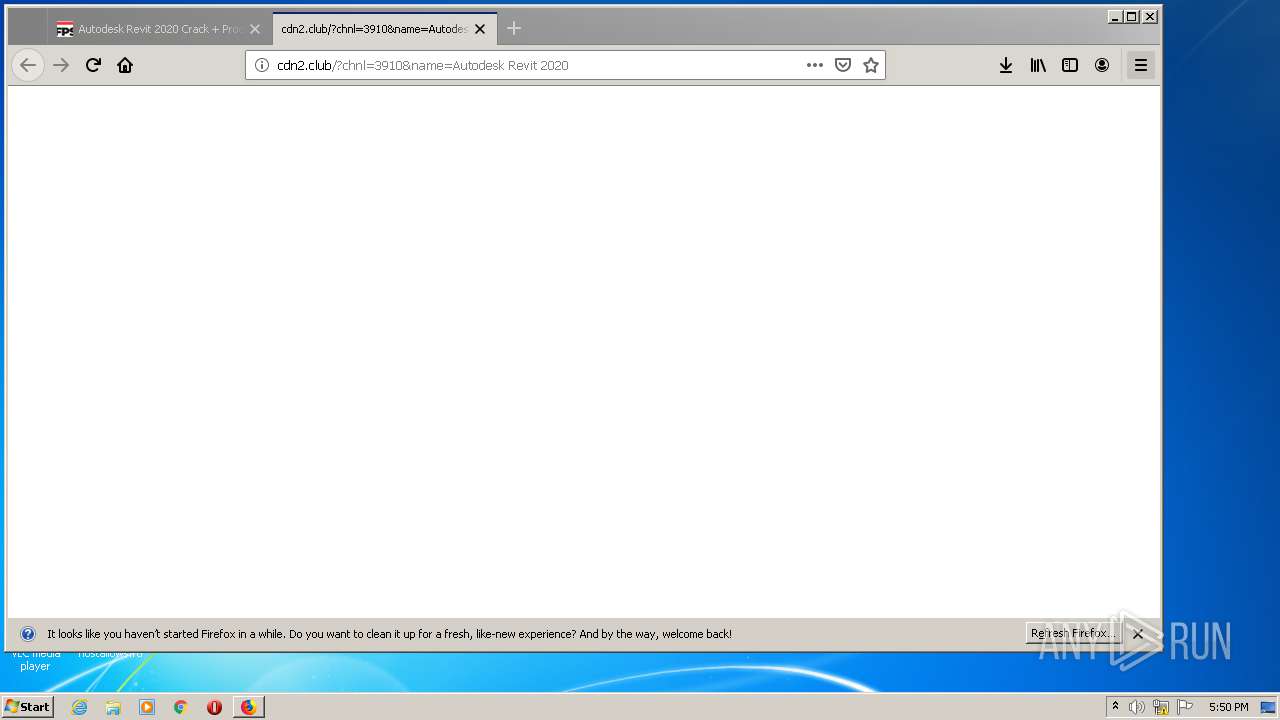Open the volume control in tray

(x=1137, y=707)
